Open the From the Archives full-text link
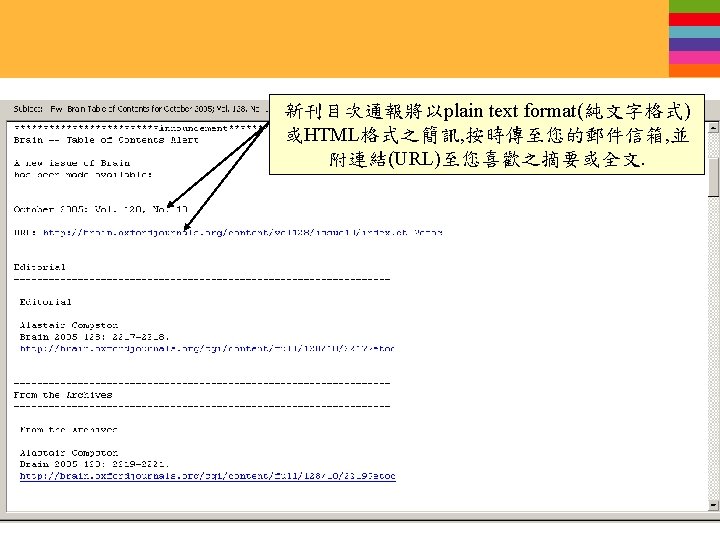Viewport: 720px width, 540px height. click(x=208, y=476)
